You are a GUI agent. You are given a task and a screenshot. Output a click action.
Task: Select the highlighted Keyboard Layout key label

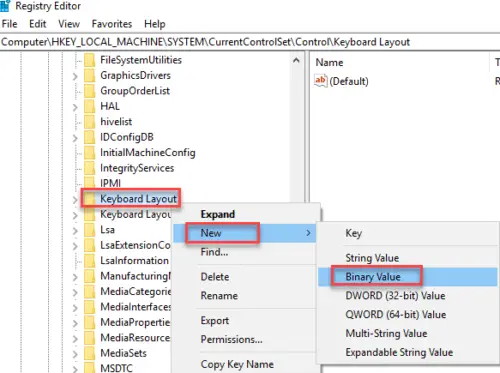tap(138, 199)
